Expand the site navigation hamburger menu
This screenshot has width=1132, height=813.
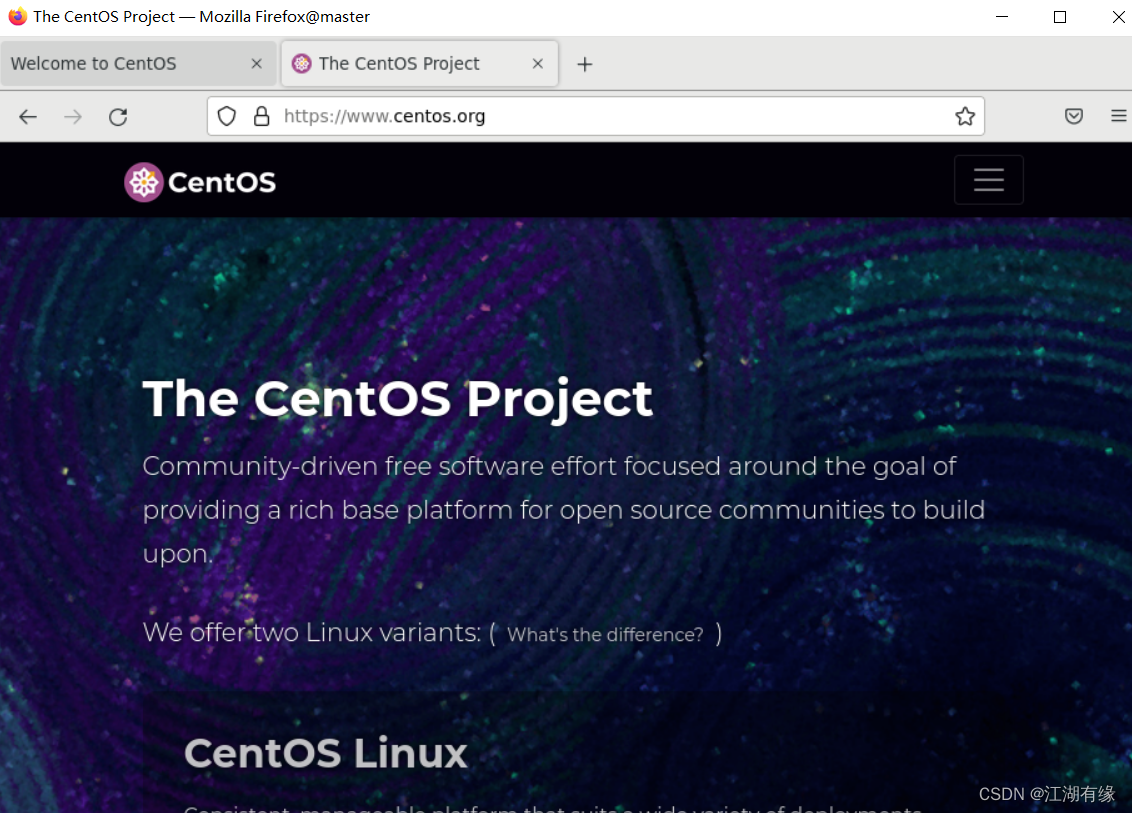tap(988, 180)
